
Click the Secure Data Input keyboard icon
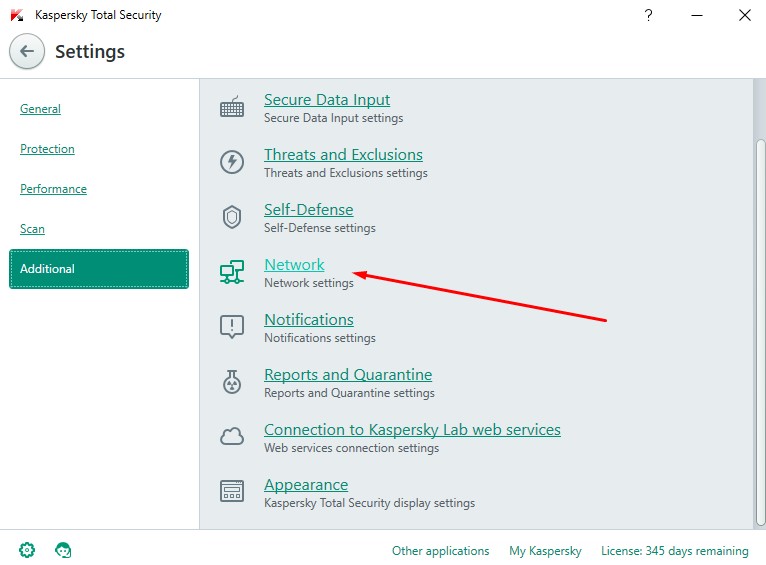pos(232,107)
